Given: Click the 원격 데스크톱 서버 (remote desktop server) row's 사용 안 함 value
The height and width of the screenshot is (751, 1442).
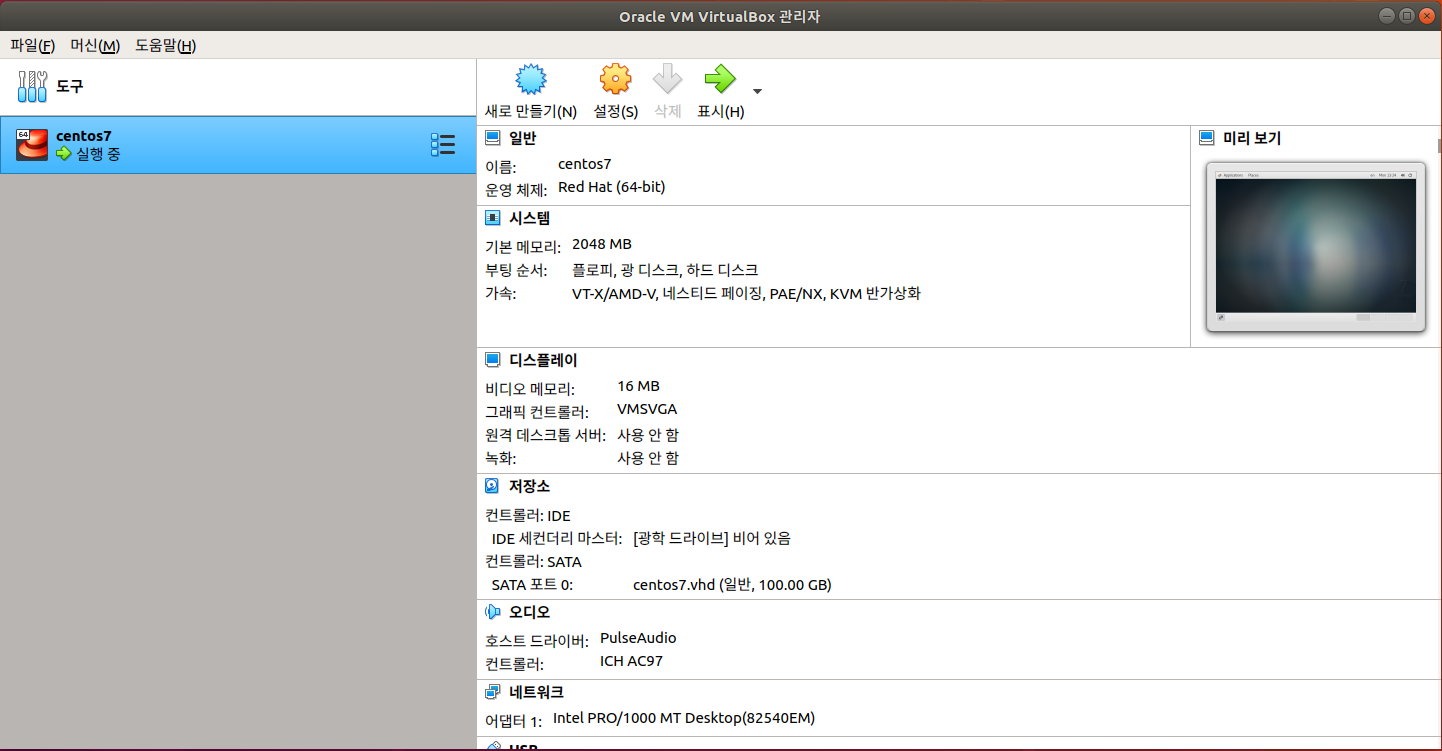Looking at the screenshot, I should pos(647,435).
